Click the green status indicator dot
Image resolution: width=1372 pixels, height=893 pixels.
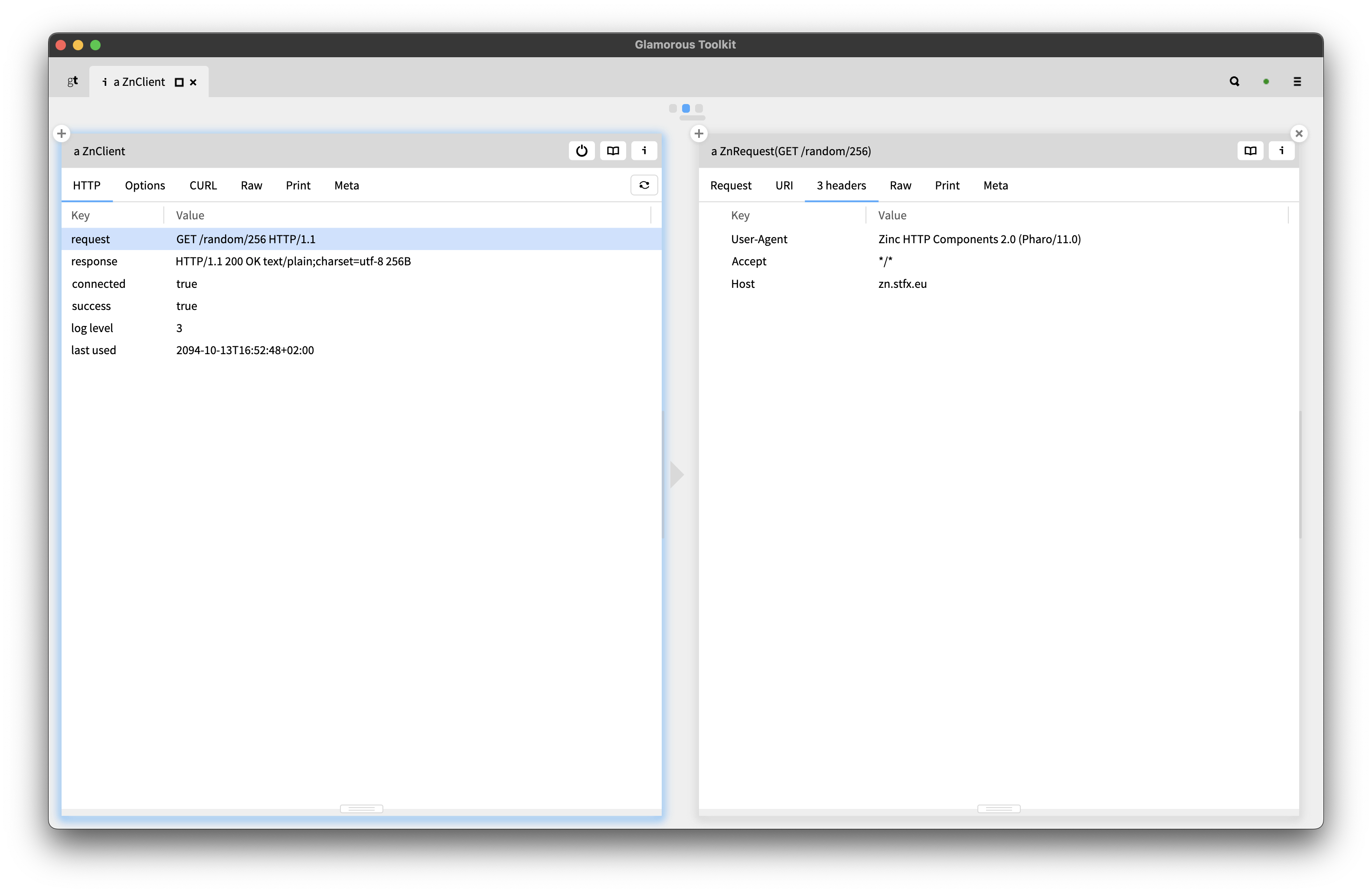[x=1266, y=81]
